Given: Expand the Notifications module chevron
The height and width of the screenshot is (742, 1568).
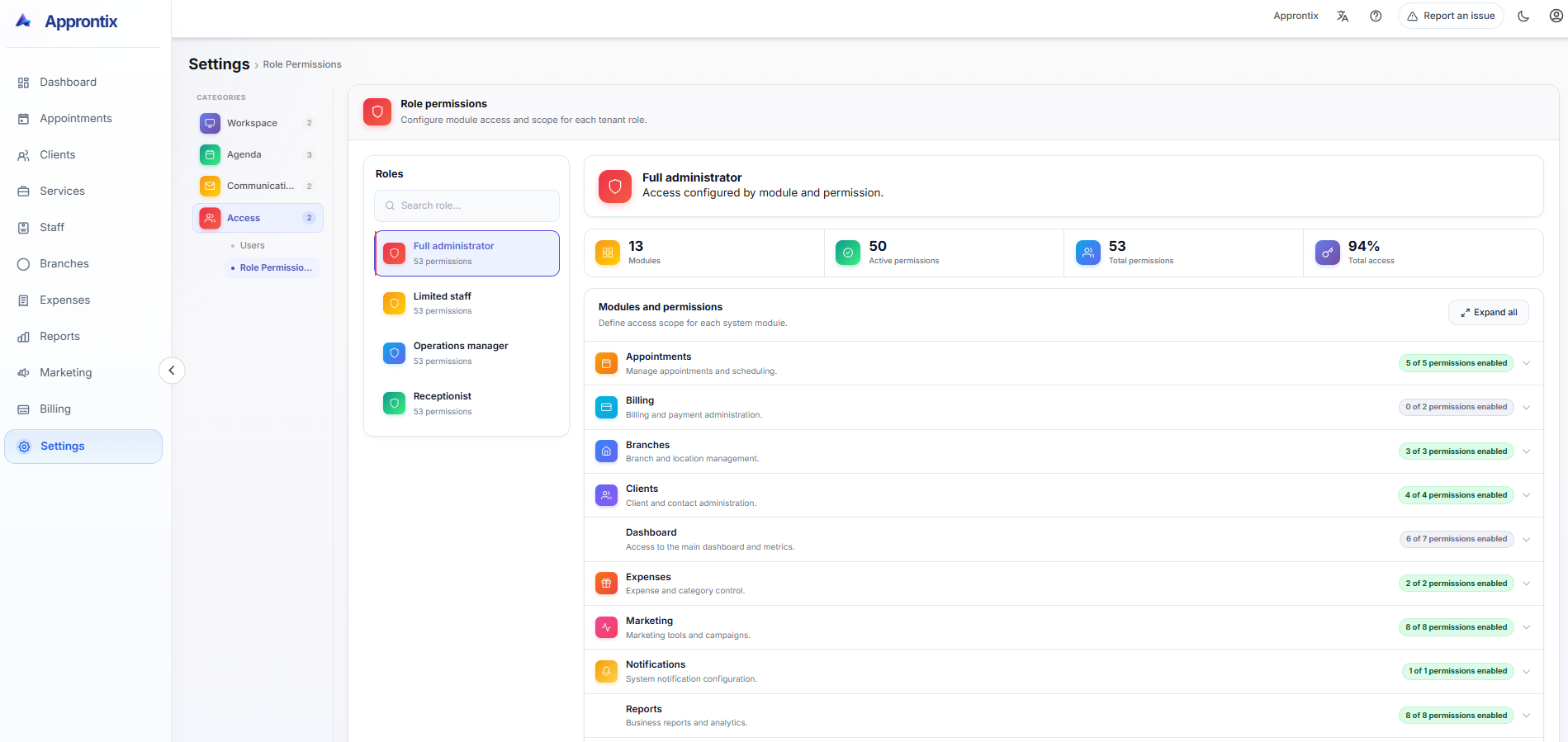Looking at the screenshot, I should click(1527, 671).
